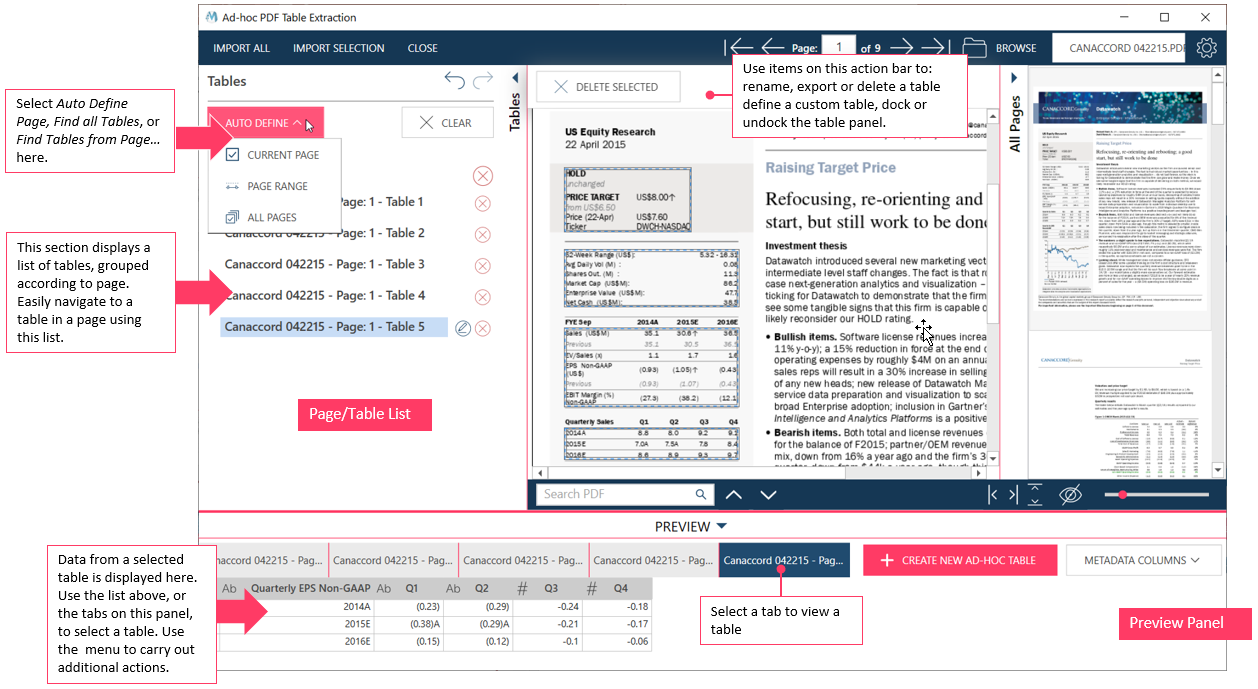Collapse the Tables side panel arrow
The width and height of the screenshot is (1258, 689).
click(516, 77)
